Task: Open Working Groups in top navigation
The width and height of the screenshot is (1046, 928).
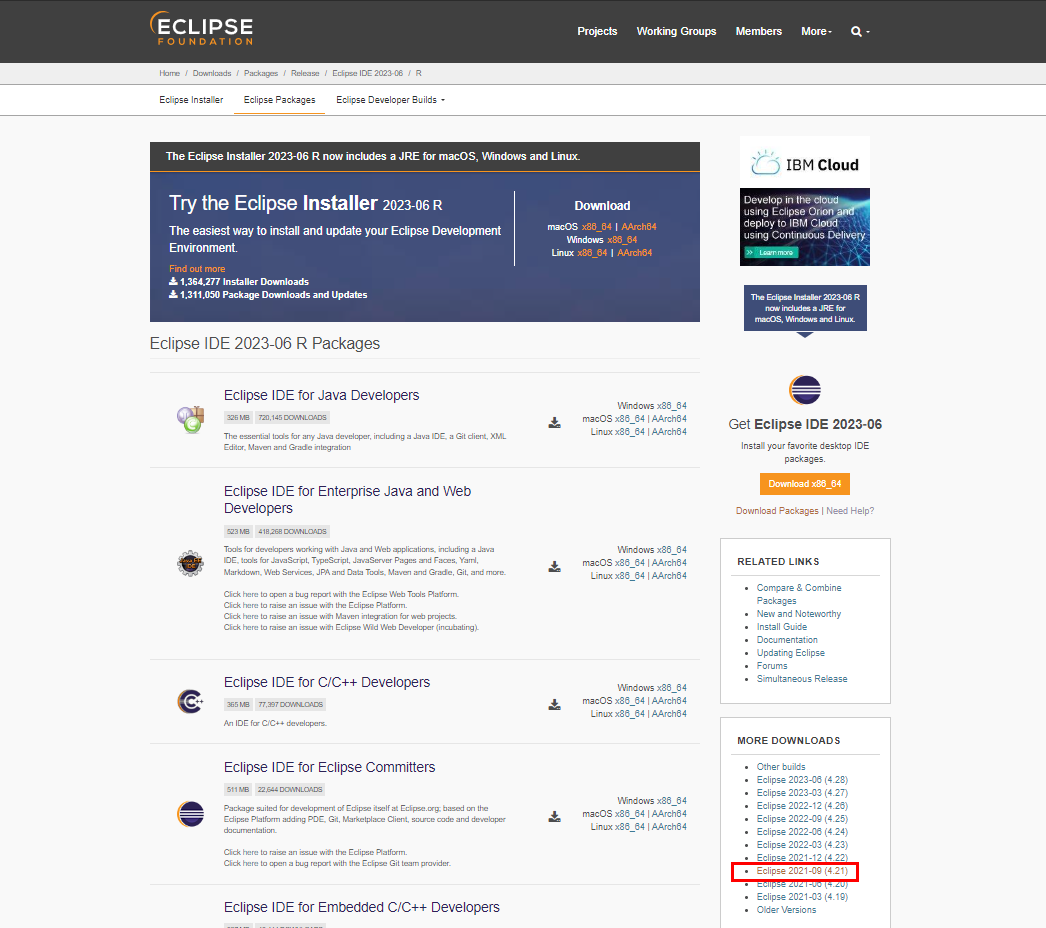Action: (x=676, y=31)
